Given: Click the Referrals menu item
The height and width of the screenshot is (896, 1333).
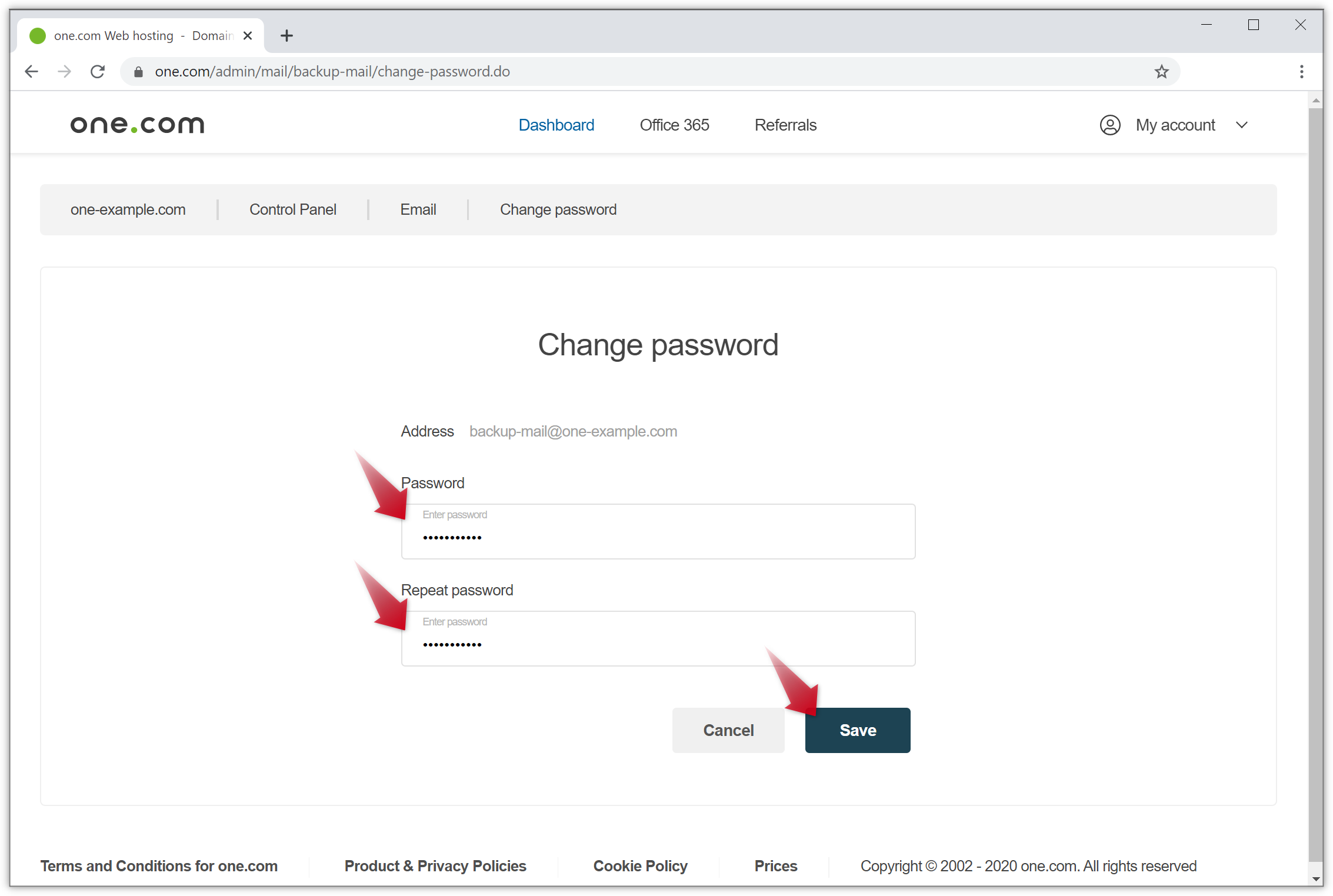Looking at the screenshot, I should (x=786, y=125).
